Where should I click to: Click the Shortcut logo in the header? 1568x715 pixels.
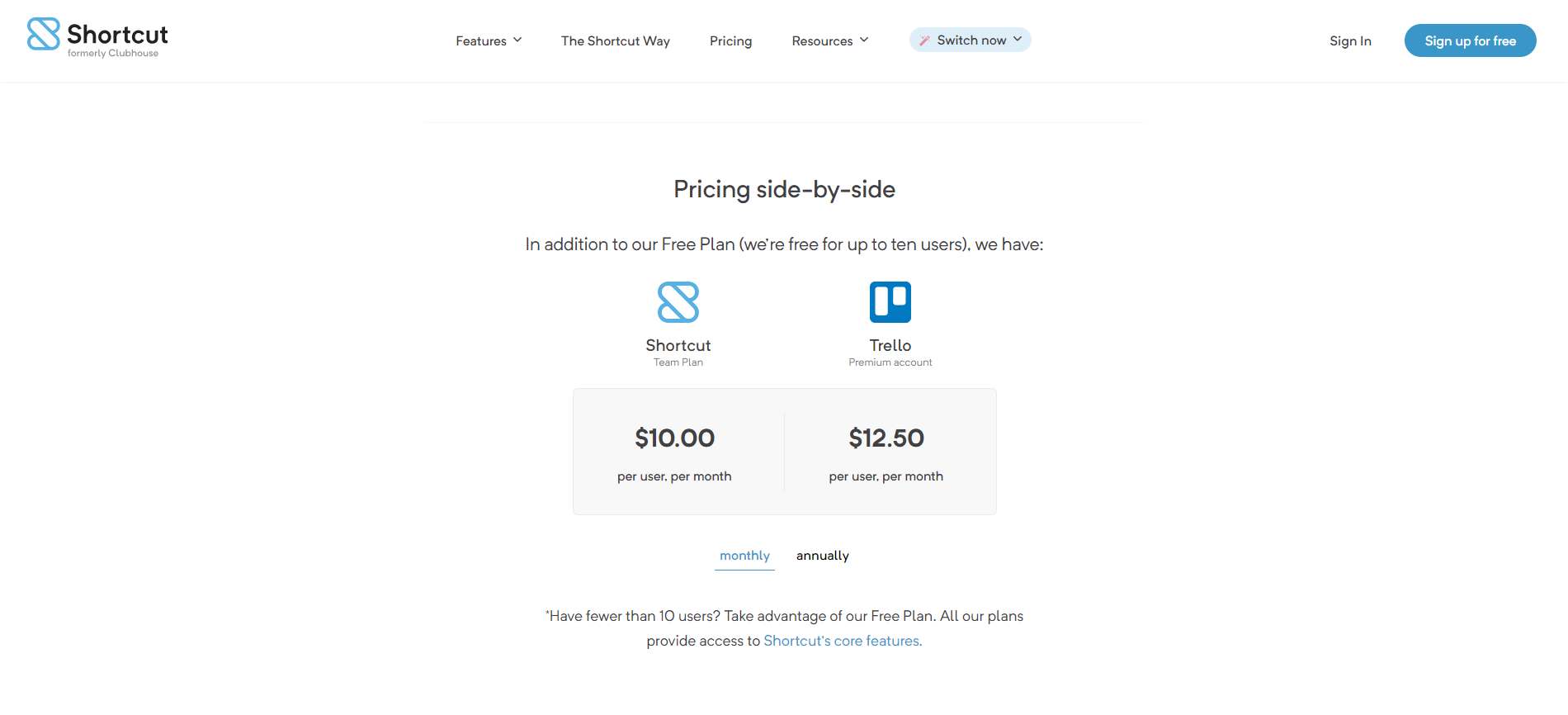[97, 38]
